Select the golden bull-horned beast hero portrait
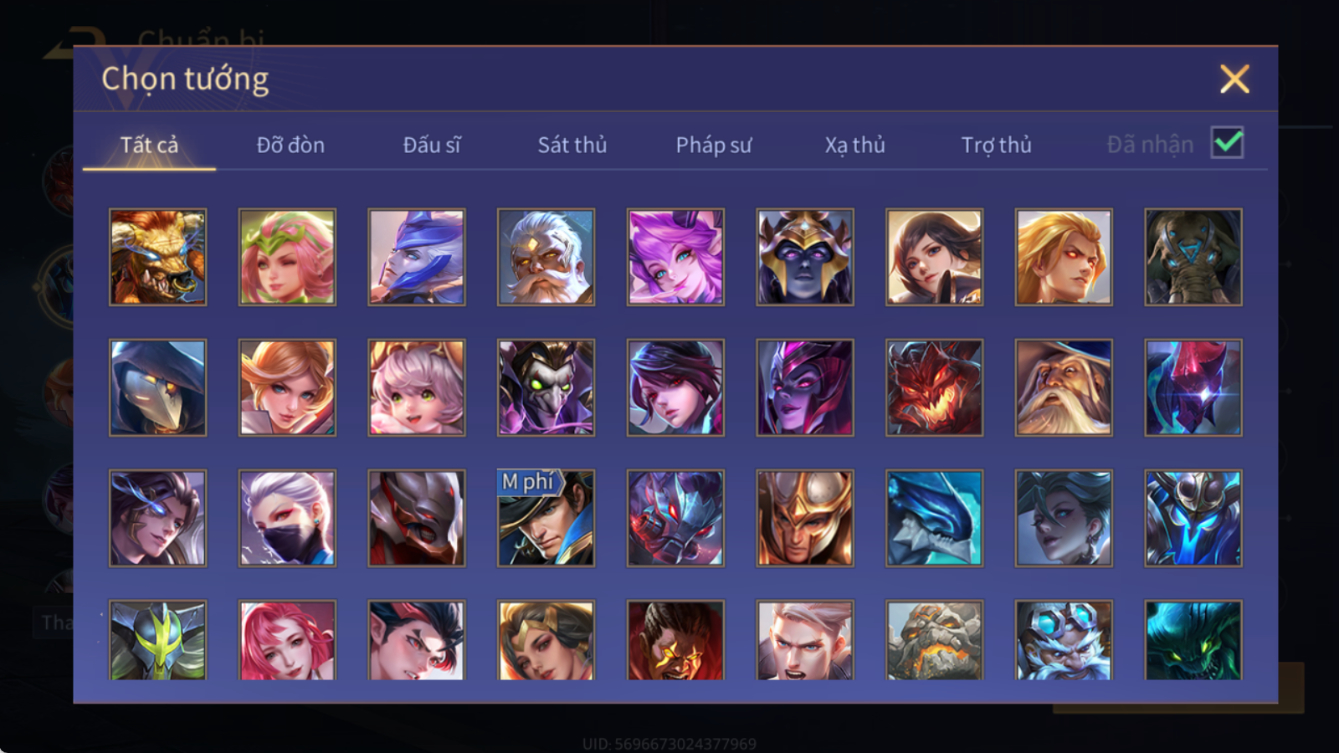 [x=158, y=257]
